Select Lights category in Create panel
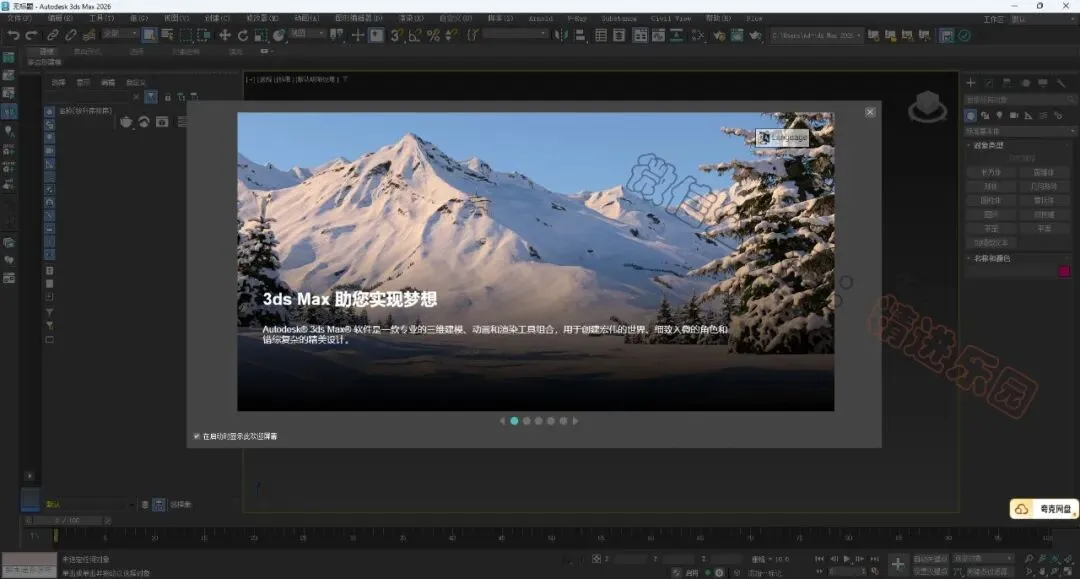 999,116
